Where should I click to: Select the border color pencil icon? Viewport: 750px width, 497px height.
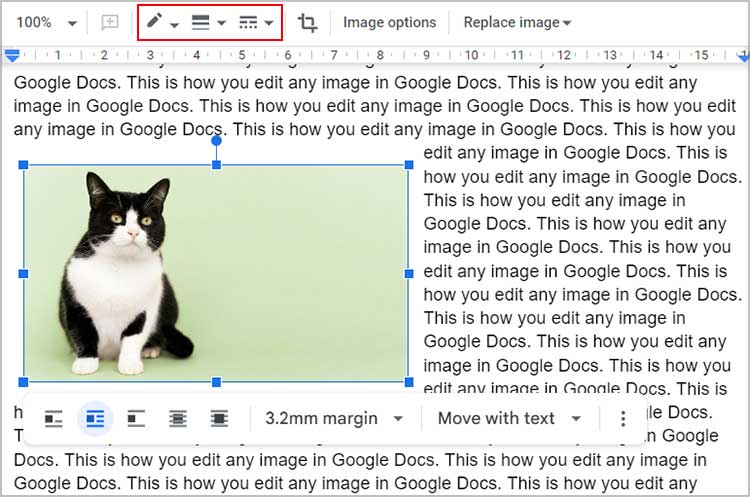pos(154,21)
